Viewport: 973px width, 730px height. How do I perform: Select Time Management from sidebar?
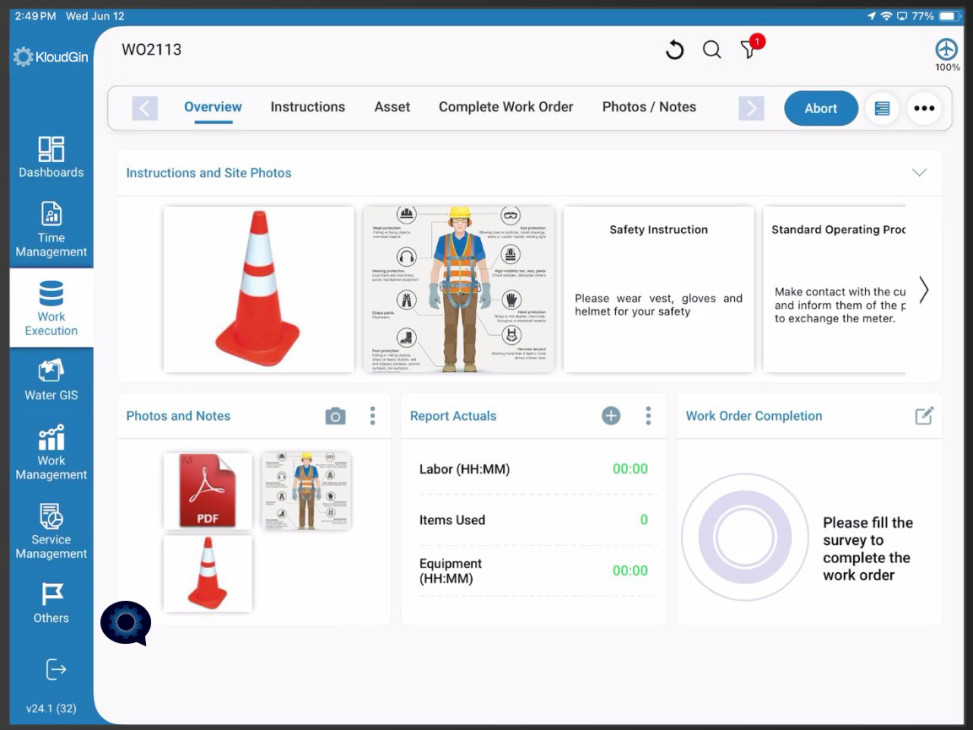(x=50, y=228)
